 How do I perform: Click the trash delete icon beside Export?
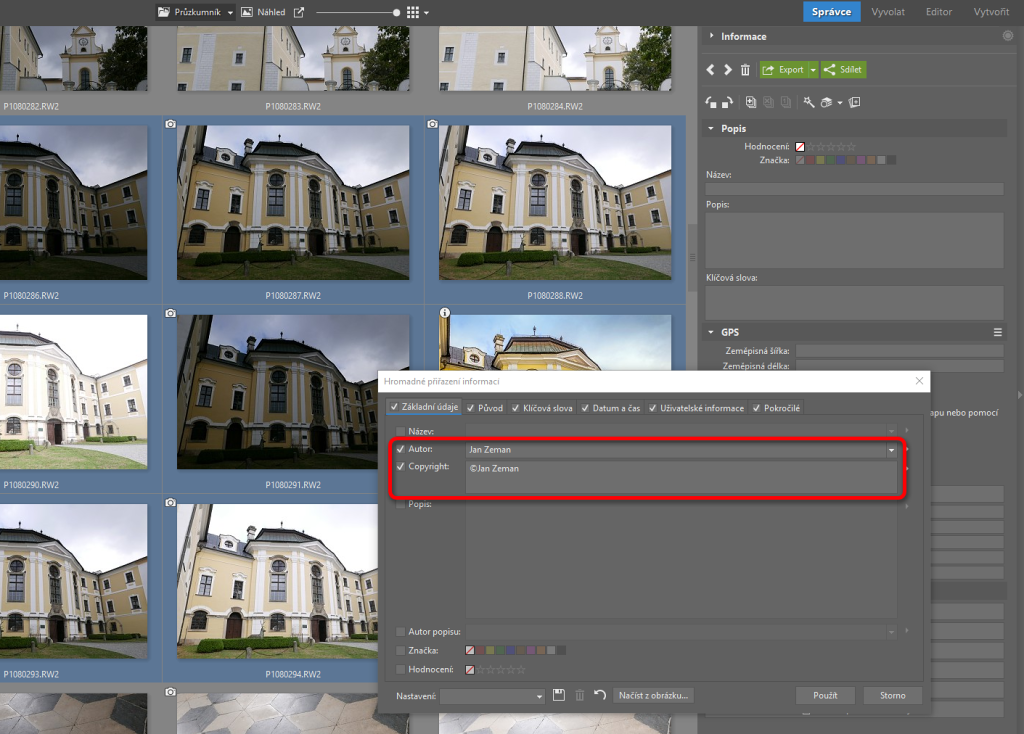[745, 70]
